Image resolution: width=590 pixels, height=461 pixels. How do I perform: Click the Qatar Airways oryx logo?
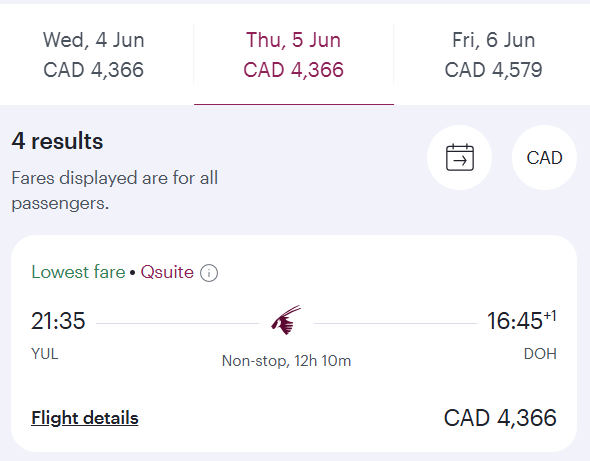point(286,320)
